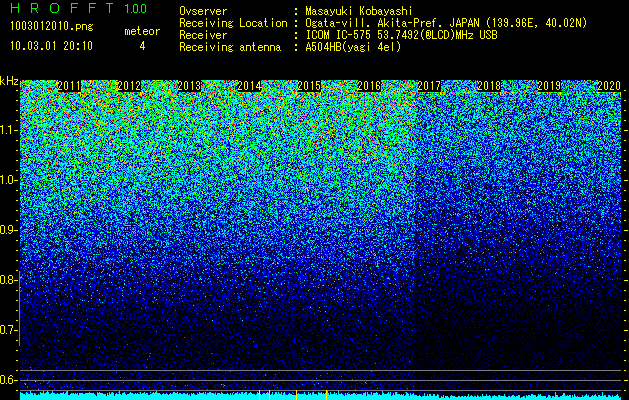Select observer name Masayuki Kobayashi
629x400 pixels.
[359, 12]
